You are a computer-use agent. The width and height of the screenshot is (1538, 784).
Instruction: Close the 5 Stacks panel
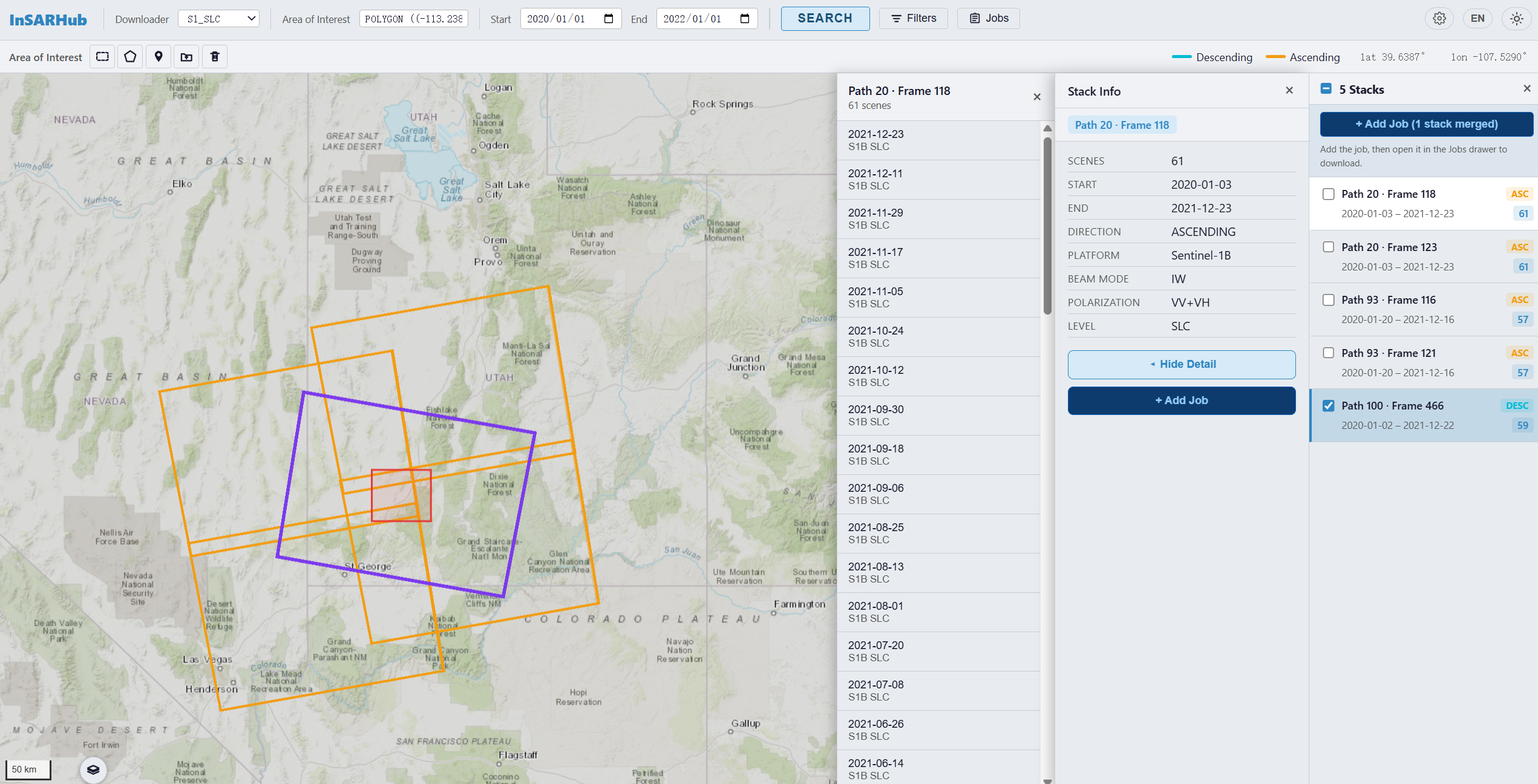pyautogui.click(x=1527, y=88)
